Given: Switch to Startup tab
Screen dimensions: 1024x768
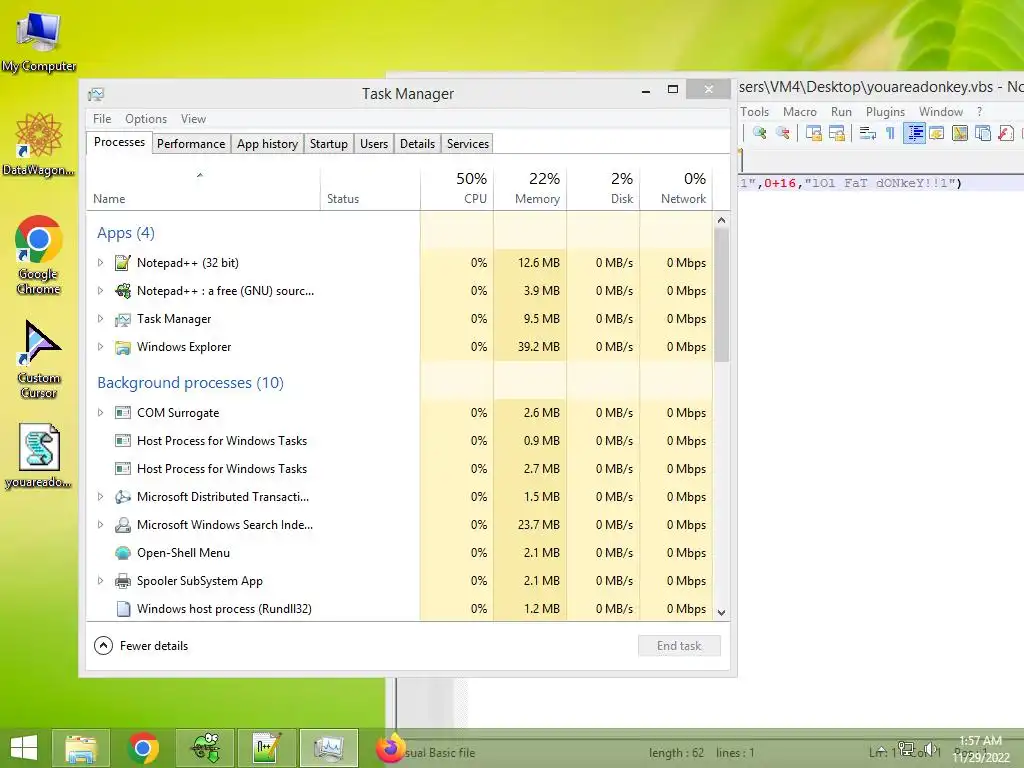Looking at the screenshot, I should point(328,144).
